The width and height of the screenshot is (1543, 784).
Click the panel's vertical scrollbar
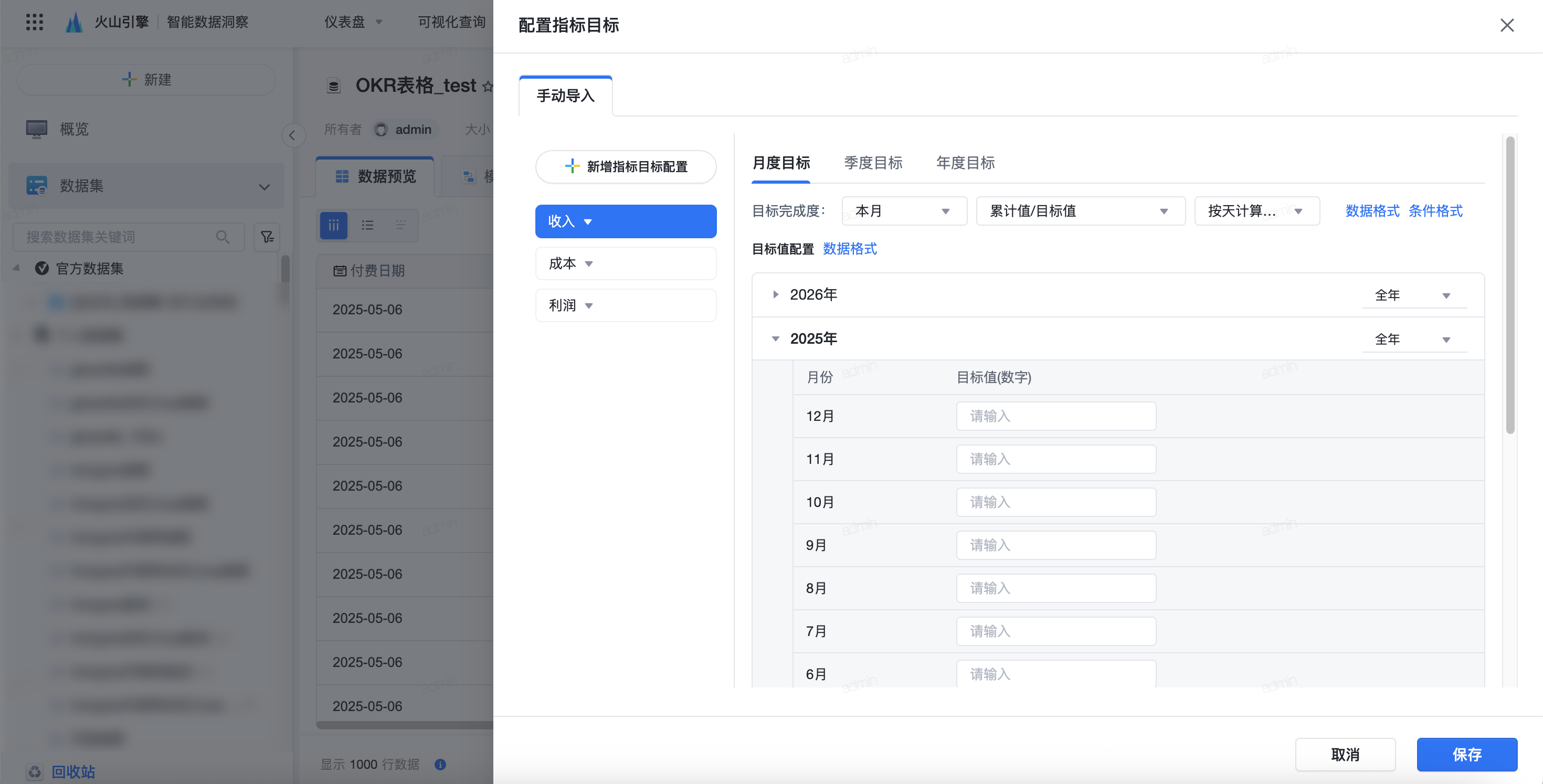pos(1510,285)
